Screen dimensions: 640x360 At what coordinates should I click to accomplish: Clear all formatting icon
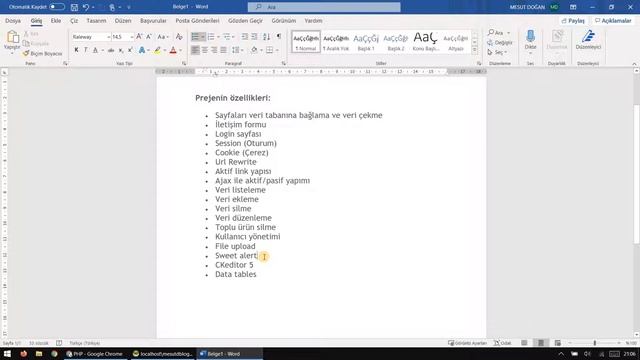[x=179, y=37]
